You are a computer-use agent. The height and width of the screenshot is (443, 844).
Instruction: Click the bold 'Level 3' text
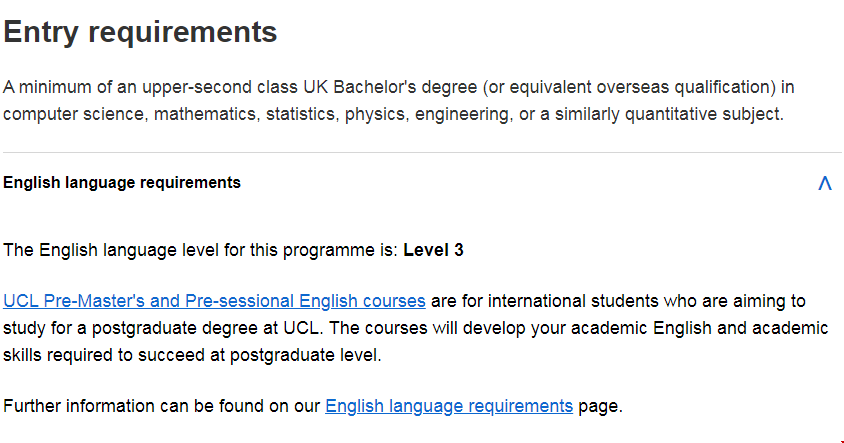pyautogui.click(x=433, y=250)
